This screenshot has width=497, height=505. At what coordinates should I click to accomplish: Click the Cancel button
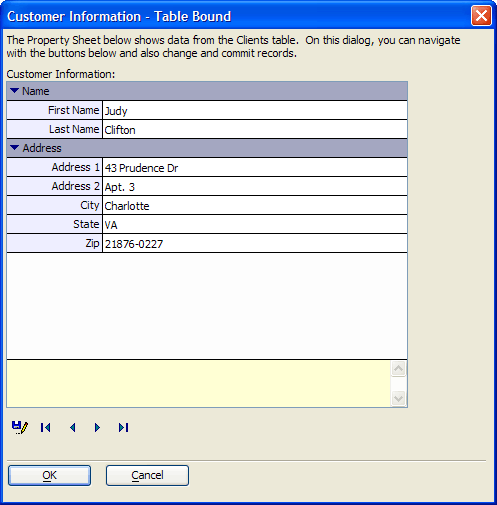pos(147,475)
